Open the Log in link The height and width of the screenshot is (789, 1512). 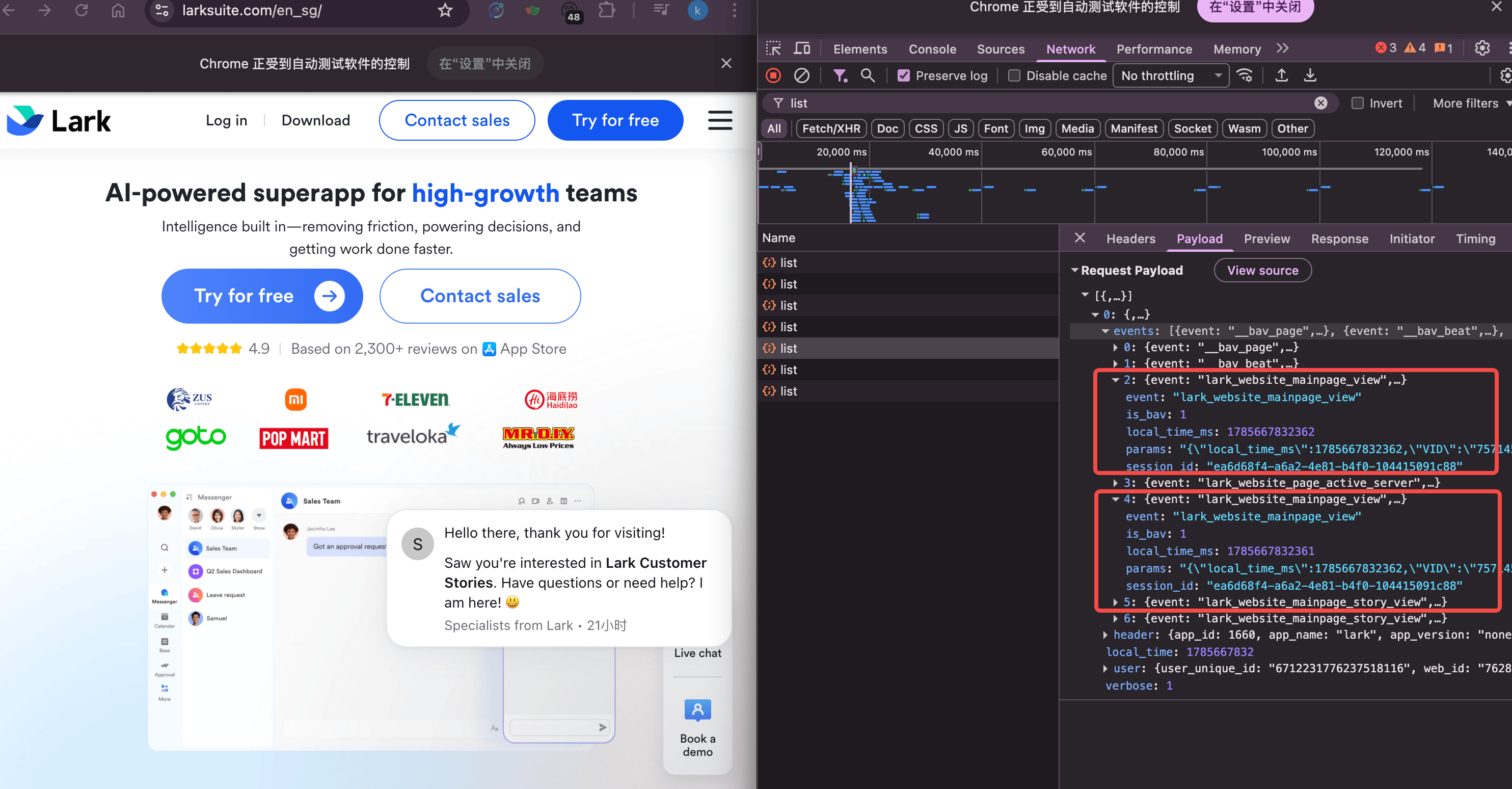[226, 120]
